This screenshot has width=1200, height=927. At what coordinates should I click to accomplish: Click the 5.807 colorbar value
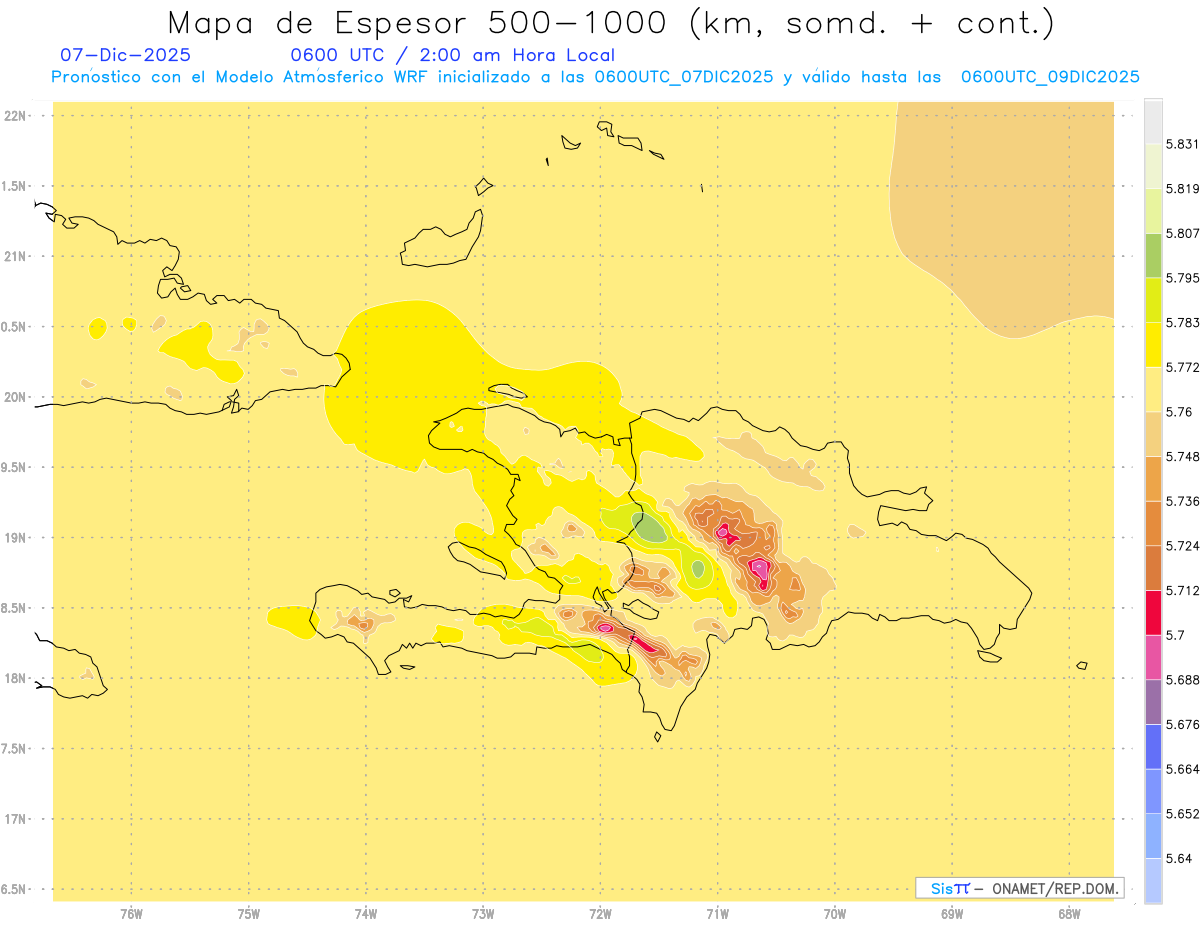click(1183, 233)
